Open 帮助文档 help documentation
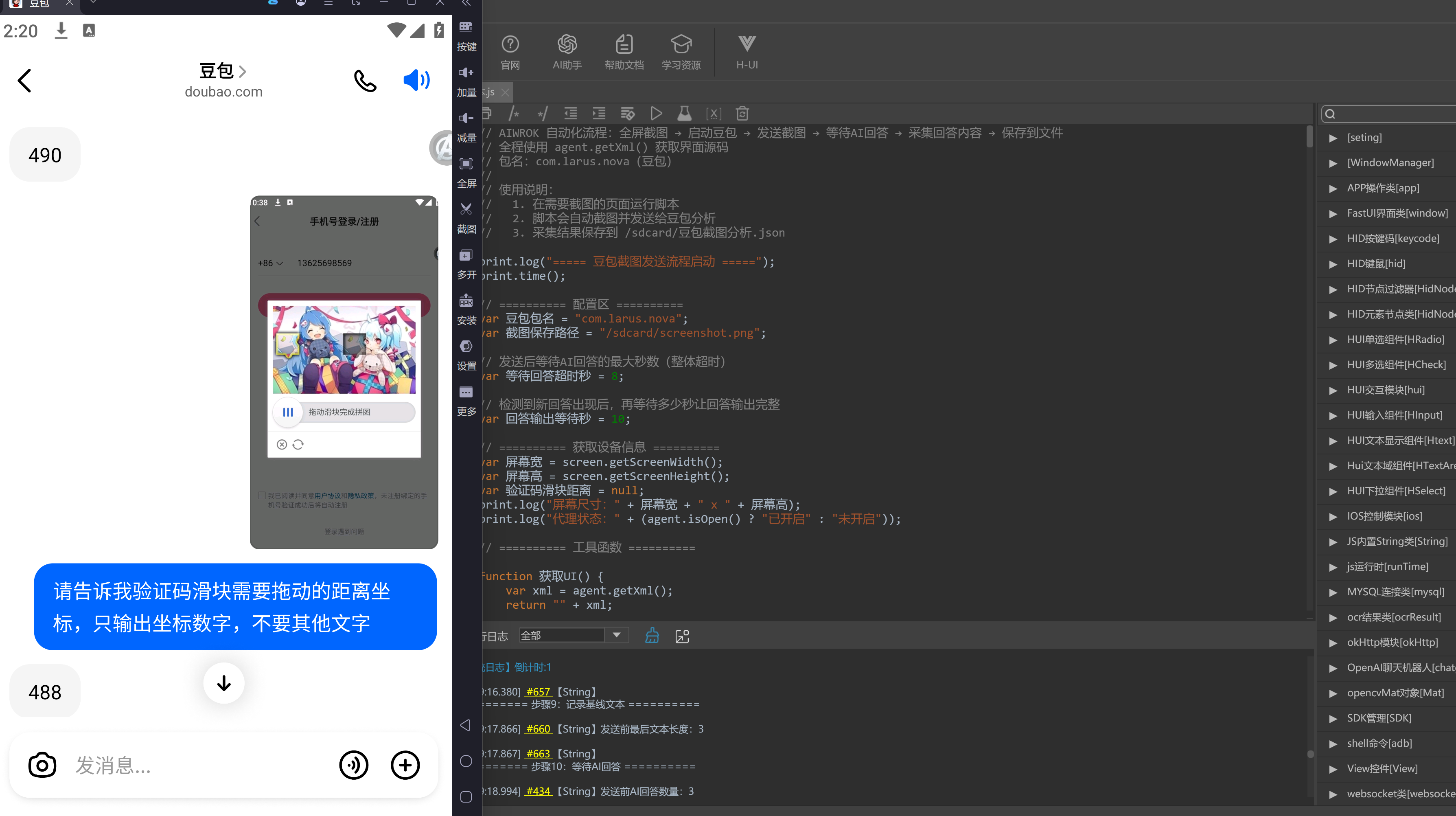This screenshot has height=816, width=1456. (624, 52)
